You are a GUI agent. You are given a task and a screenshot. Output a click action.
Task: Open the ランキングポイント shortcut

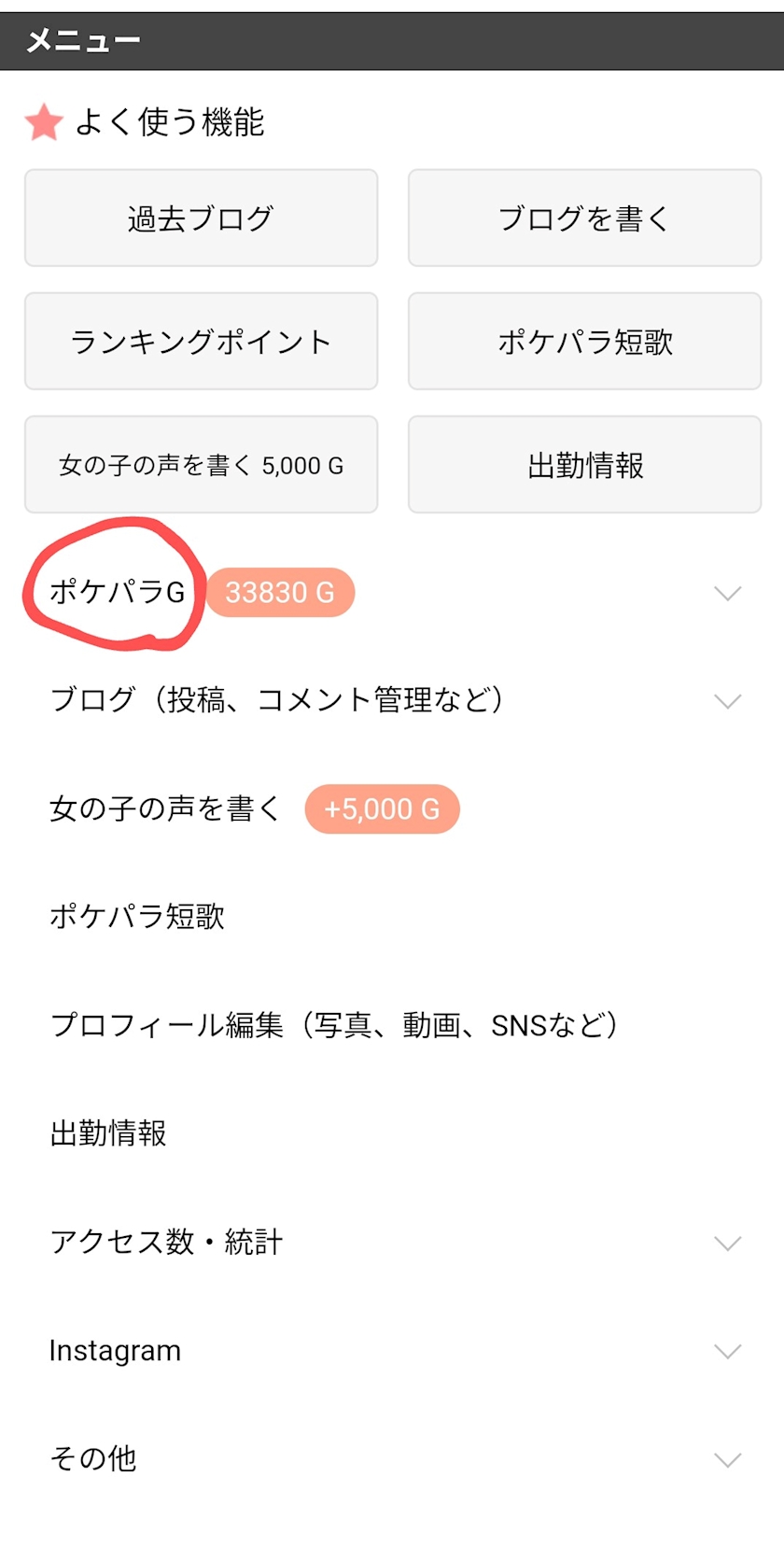click(x=201, y=342)
